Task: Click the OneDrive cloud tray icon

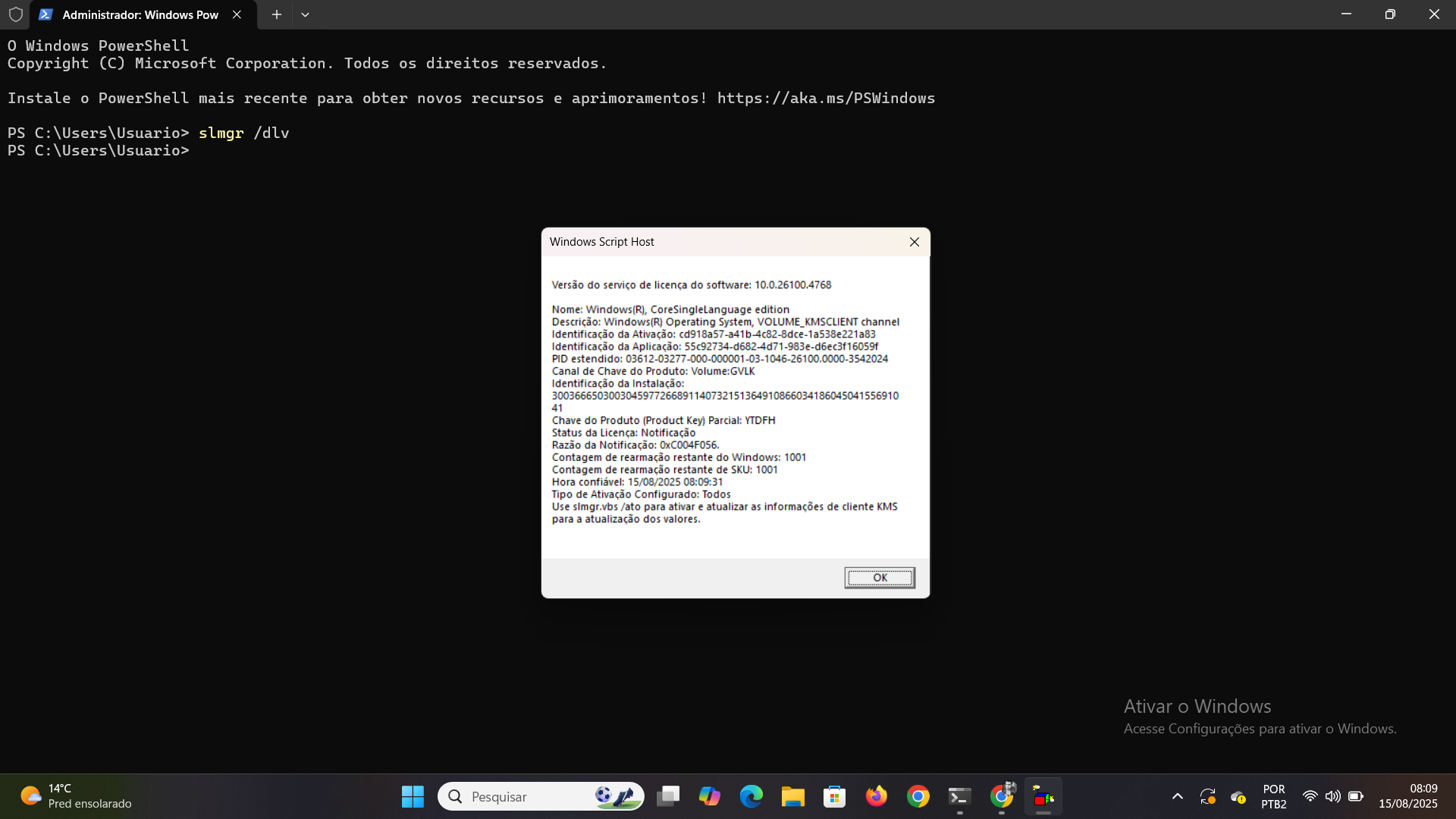Action: (x=1238, y=796)
